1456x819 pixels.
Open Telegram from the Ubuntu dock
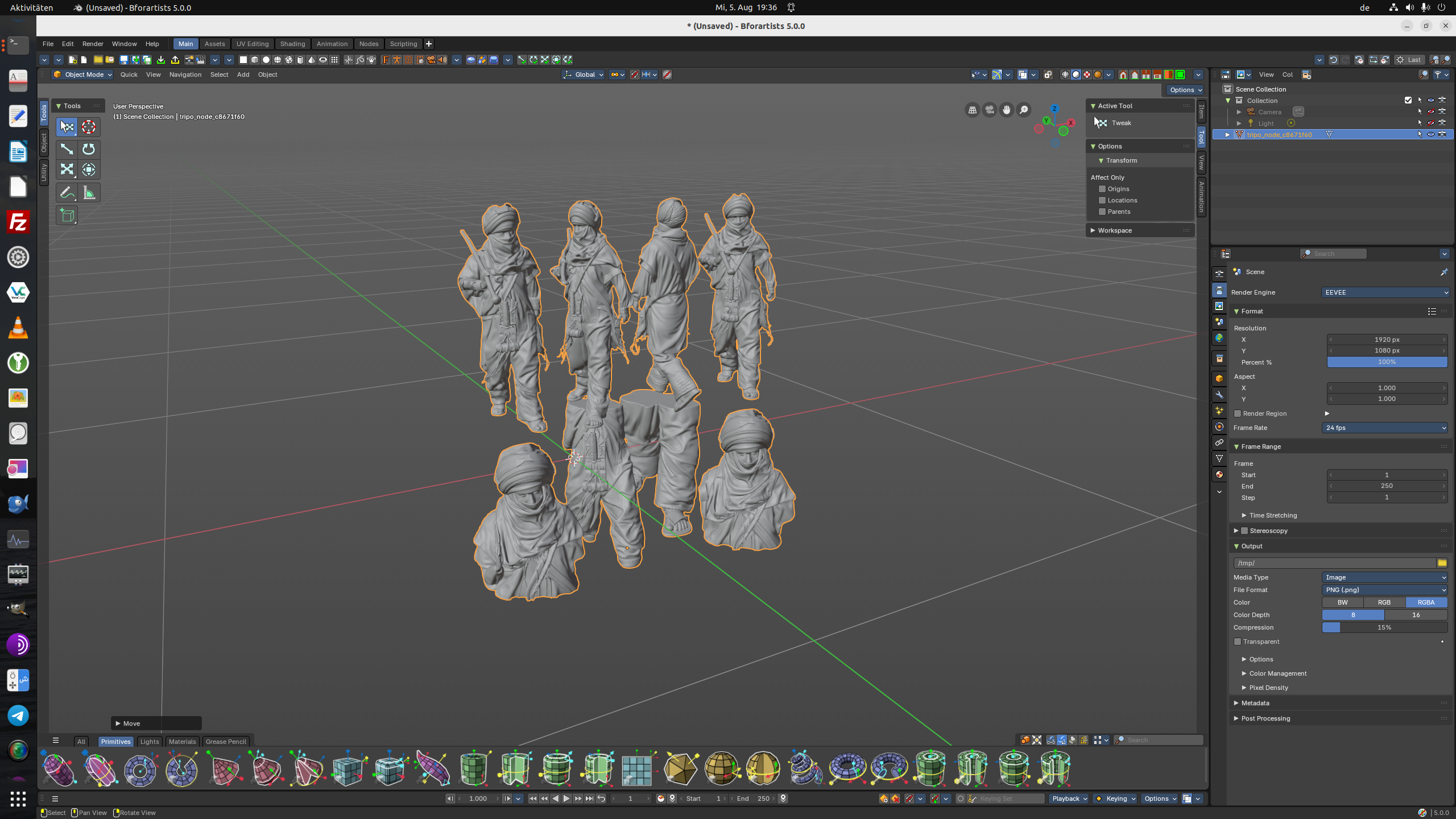coord(18,715)
